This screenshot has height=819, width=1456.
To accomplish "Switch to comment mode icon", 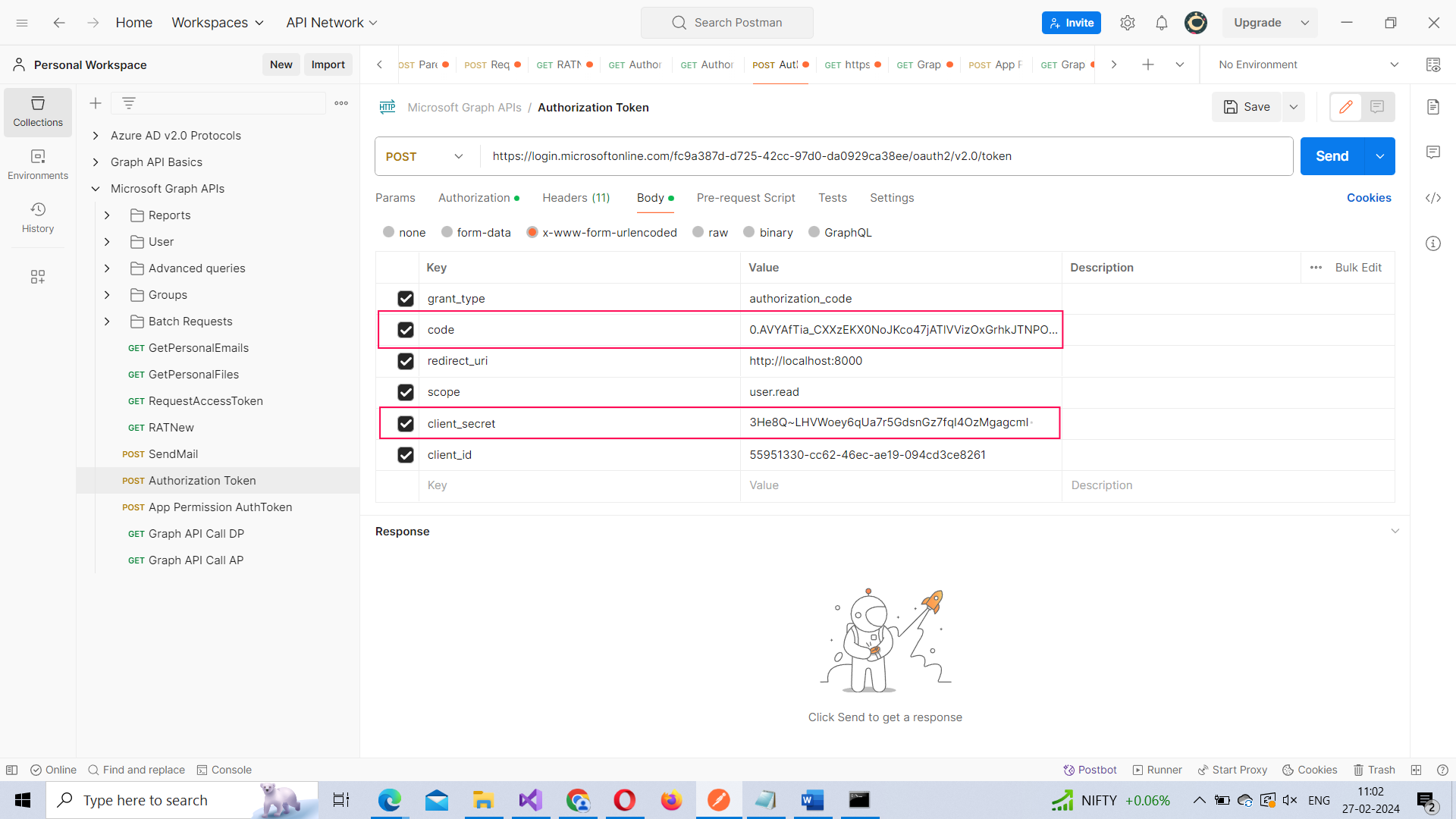I will [1377, 107].
